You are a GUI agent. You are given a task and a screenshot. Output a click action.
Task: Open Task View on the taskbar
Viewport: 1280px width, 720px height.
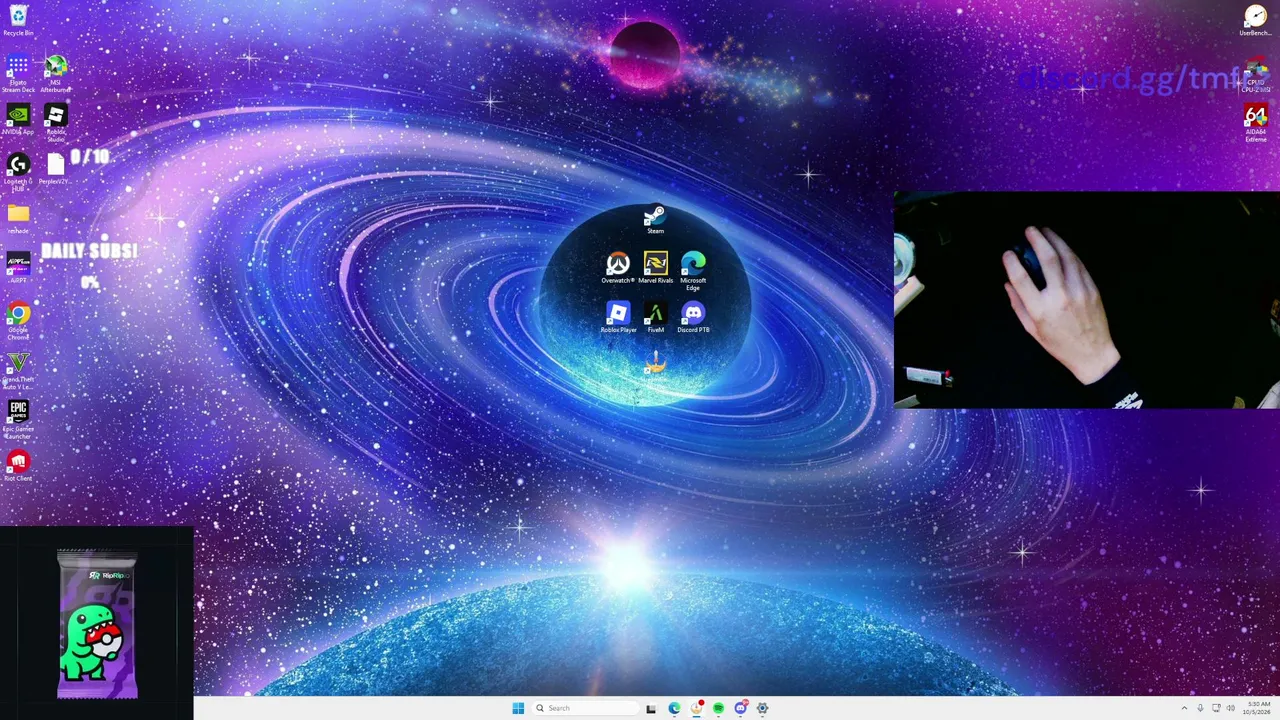(x=651, y=708)
